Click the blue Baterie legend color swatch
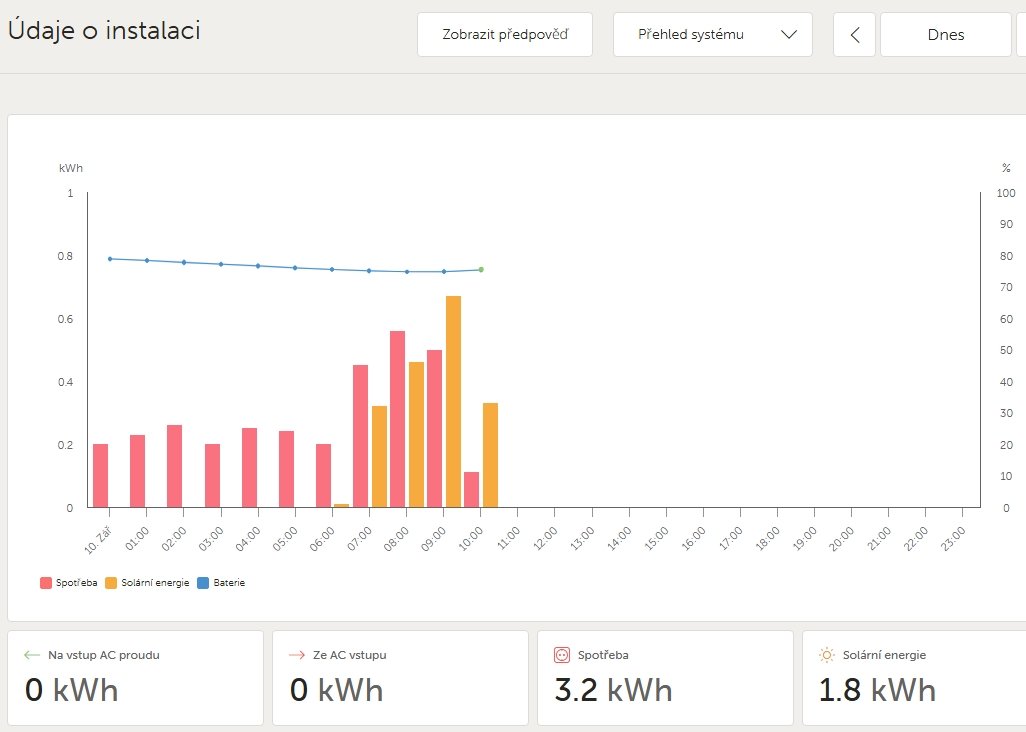Viewport: 1026px width, 732px height. click(204, 582)
